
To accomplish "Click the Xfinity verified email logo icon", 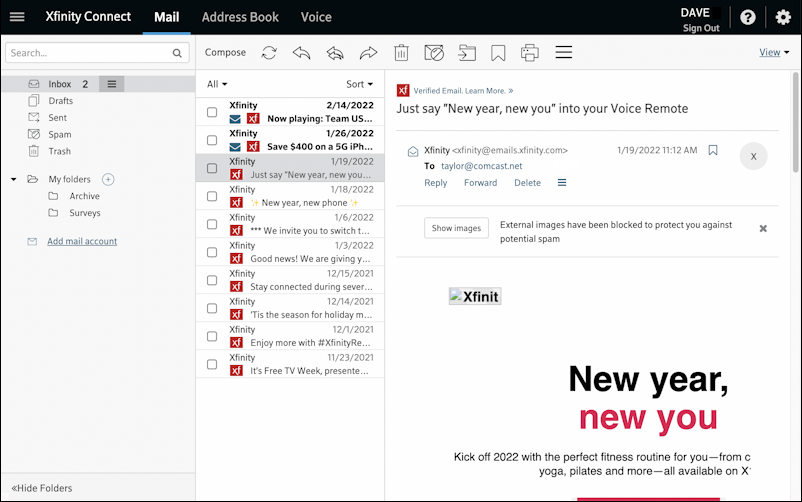I will (403, 91).
